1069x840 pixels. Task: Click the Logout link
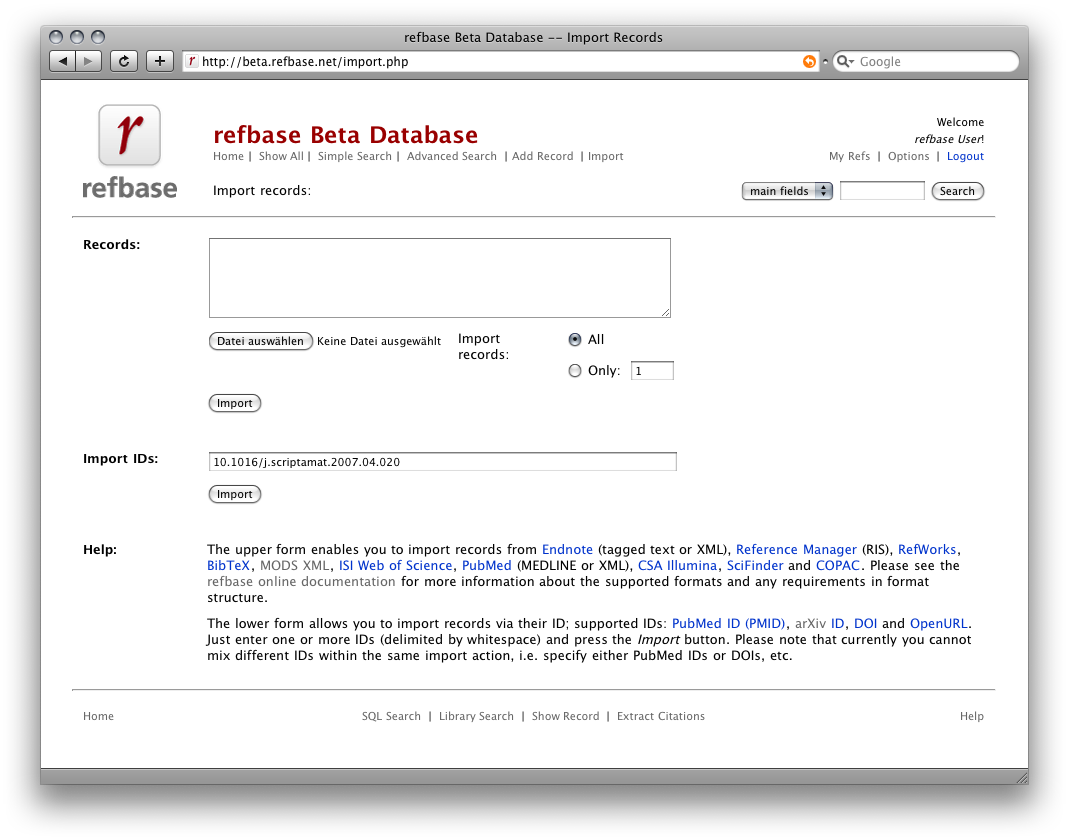tap(965, 156)
